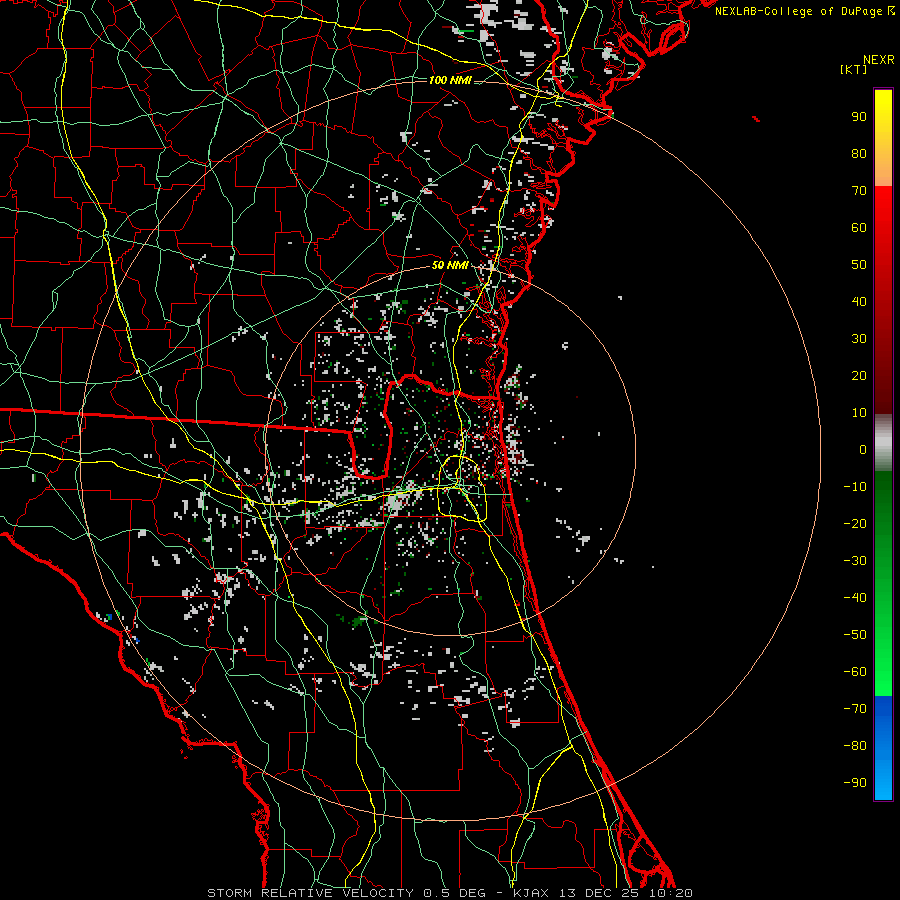The image size is (900, 900).
Task: Click the 70 value on velocity scale
Action: [x=859, y=191]
